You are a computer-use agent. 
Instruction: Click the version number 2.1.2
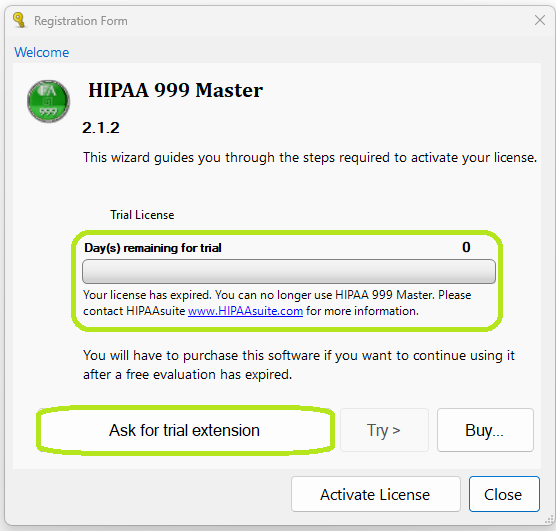coord(101,128)
